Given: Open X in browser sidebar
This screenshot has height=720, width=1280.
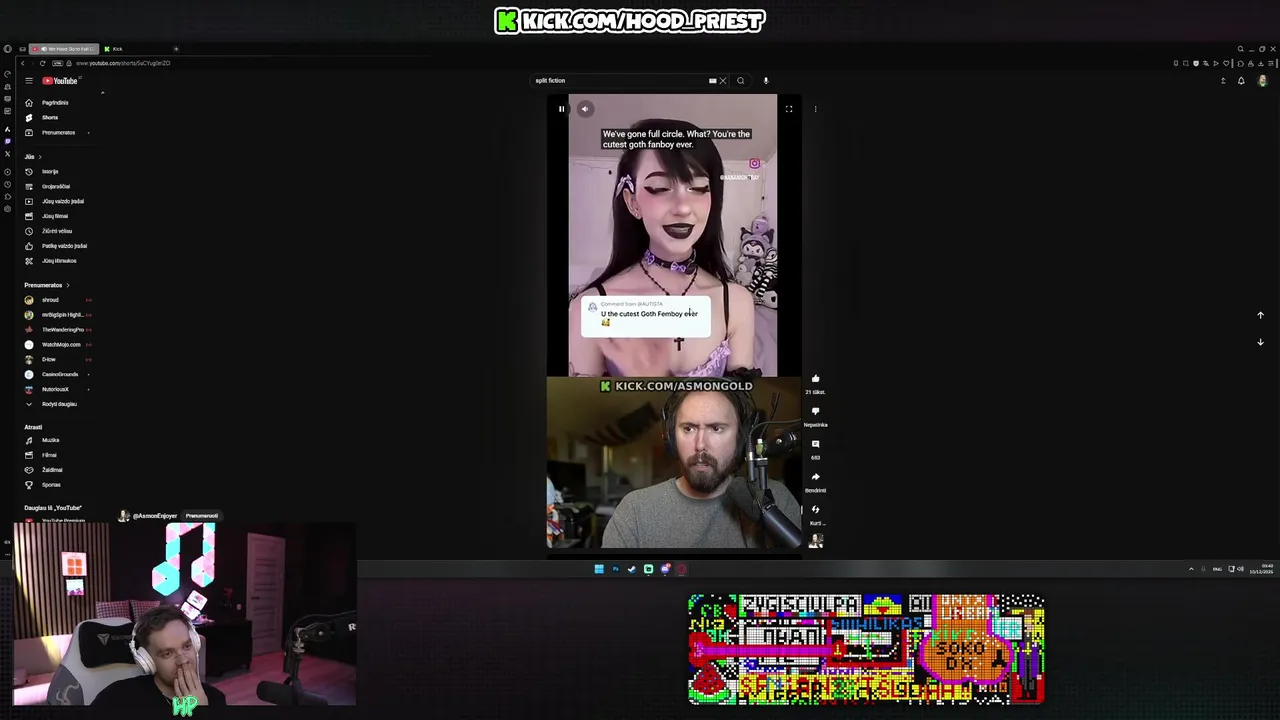Looking at the screenshot, I should pos(7,153).
